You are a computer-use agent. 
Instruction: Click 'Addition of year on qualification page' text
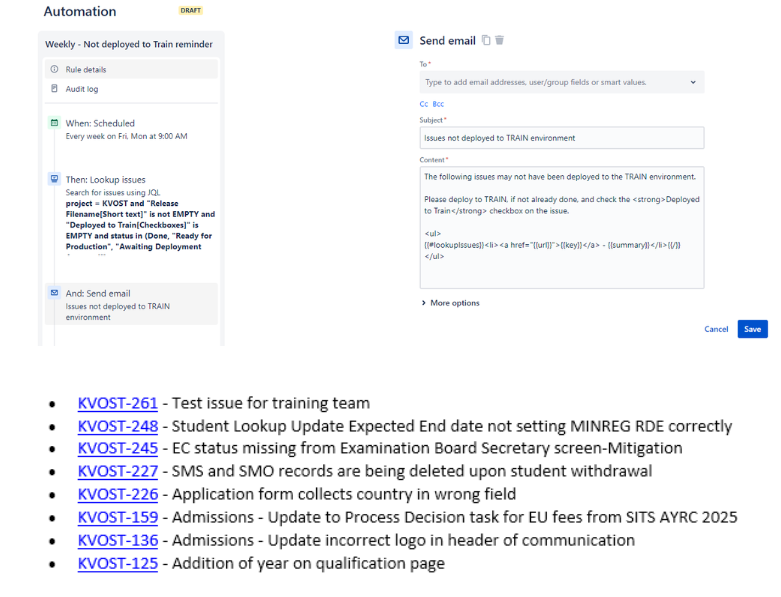coord(308,563)
